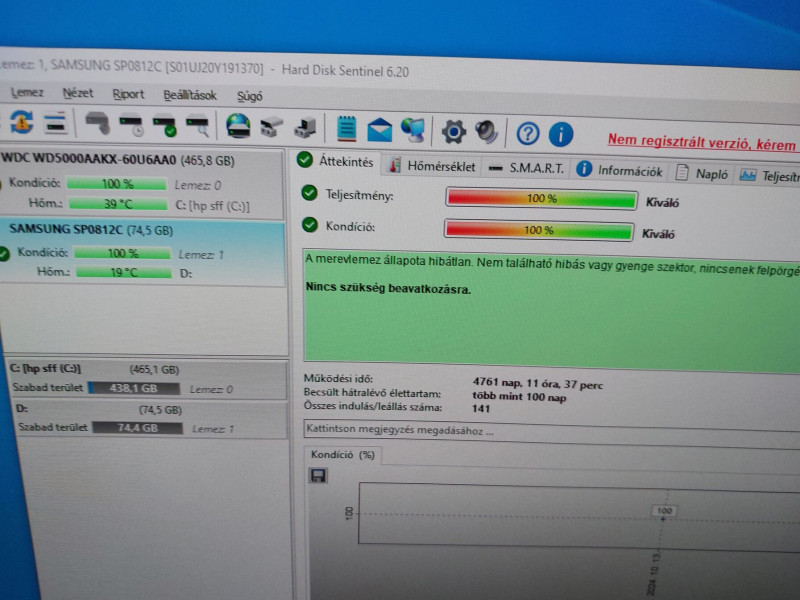Viewport: 800px width, 600px height.
Task: Click the Teljesítmény 100 % gradient bar
Action: [x=541, y=198]
